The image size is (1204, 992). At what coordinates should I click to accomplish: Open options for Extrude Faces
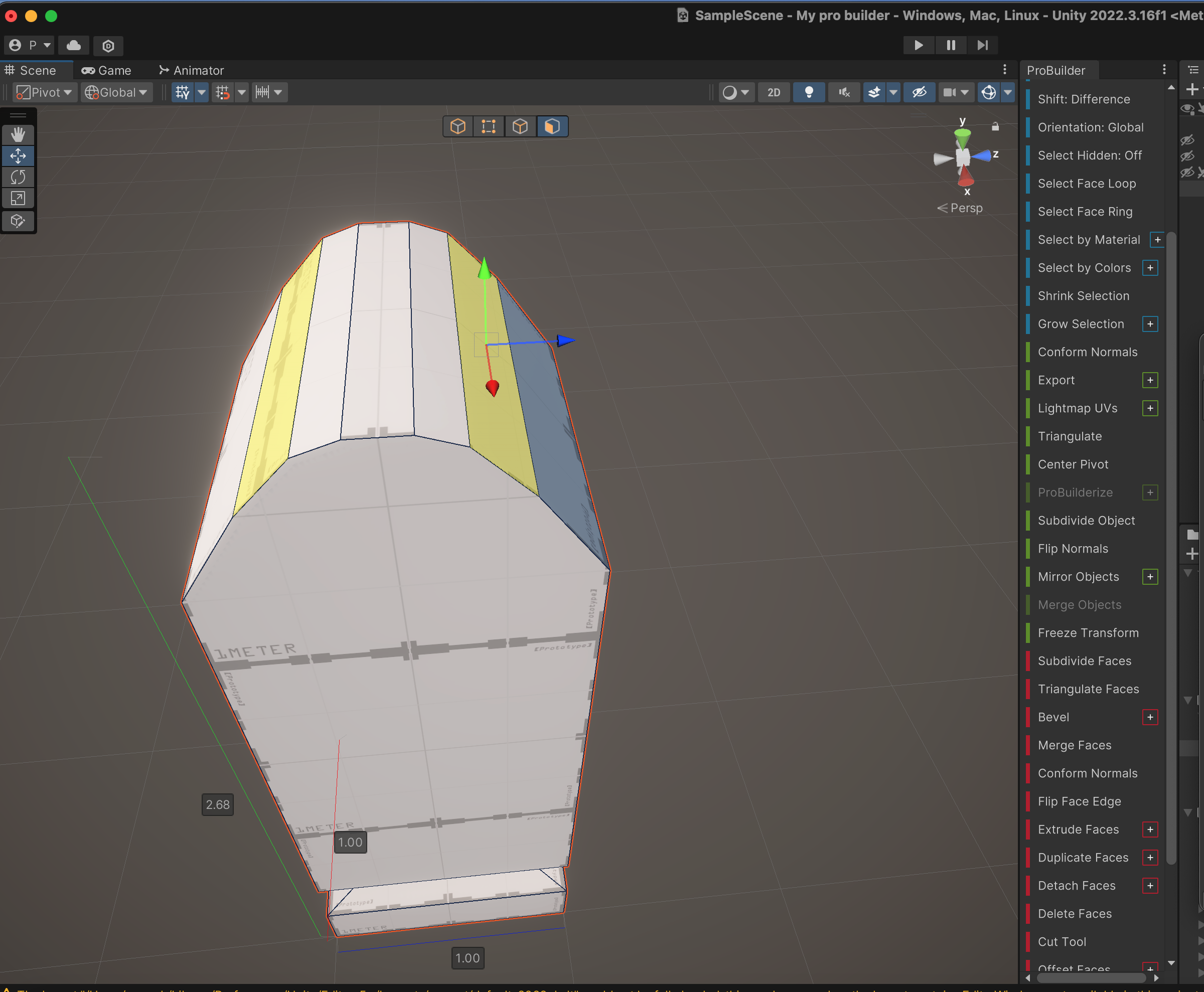pos(1150,830)
